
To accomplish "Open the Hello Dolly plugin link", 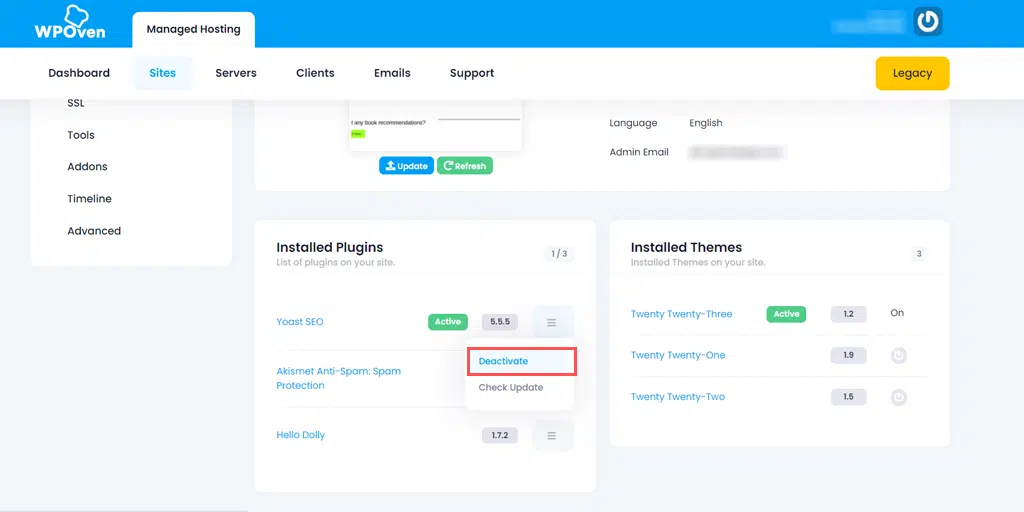I will [300, 435].
